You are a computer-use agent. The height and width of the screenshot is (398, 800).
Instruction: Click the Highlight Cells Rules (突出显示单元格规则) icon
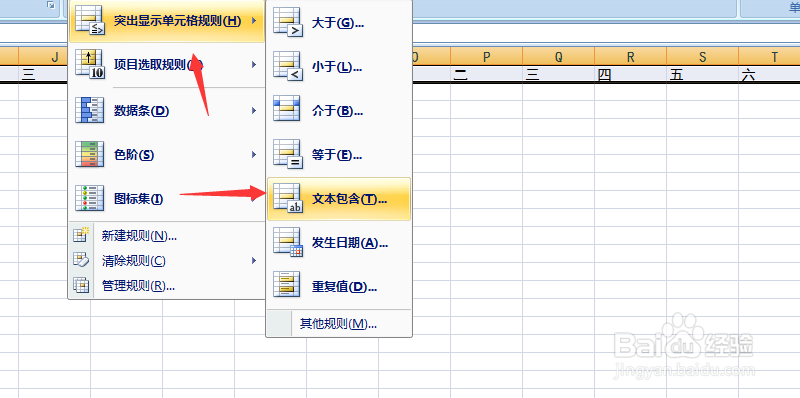[89, 21]
